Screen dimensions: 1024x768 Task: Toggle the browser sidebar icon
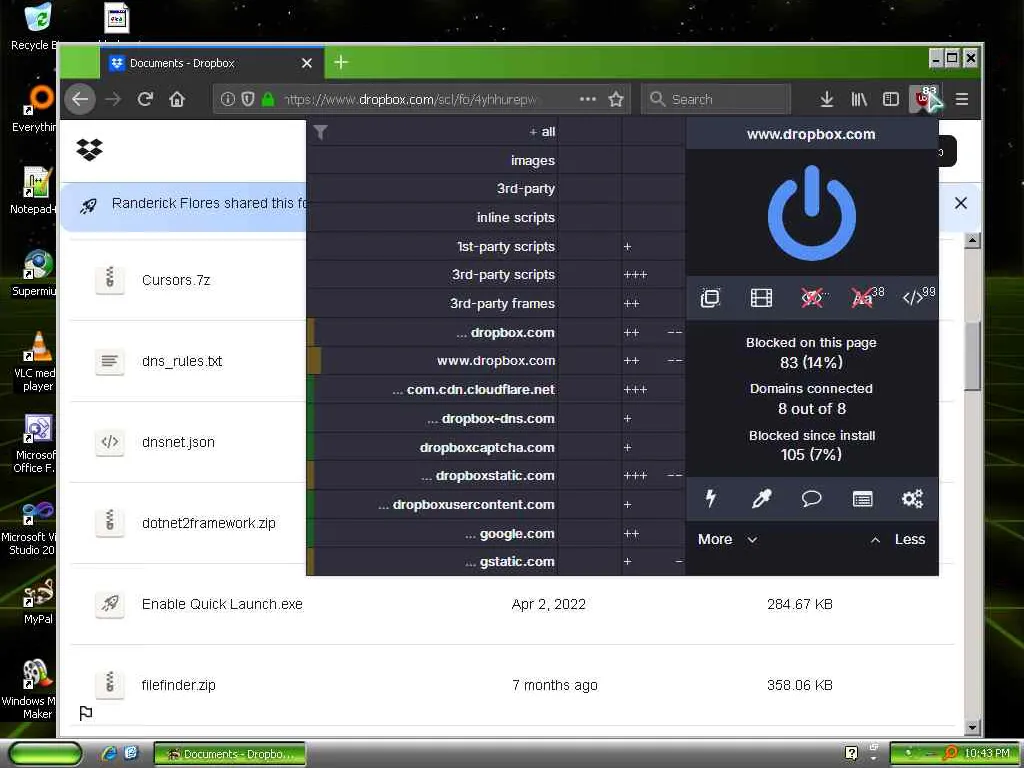coord(891,99)
